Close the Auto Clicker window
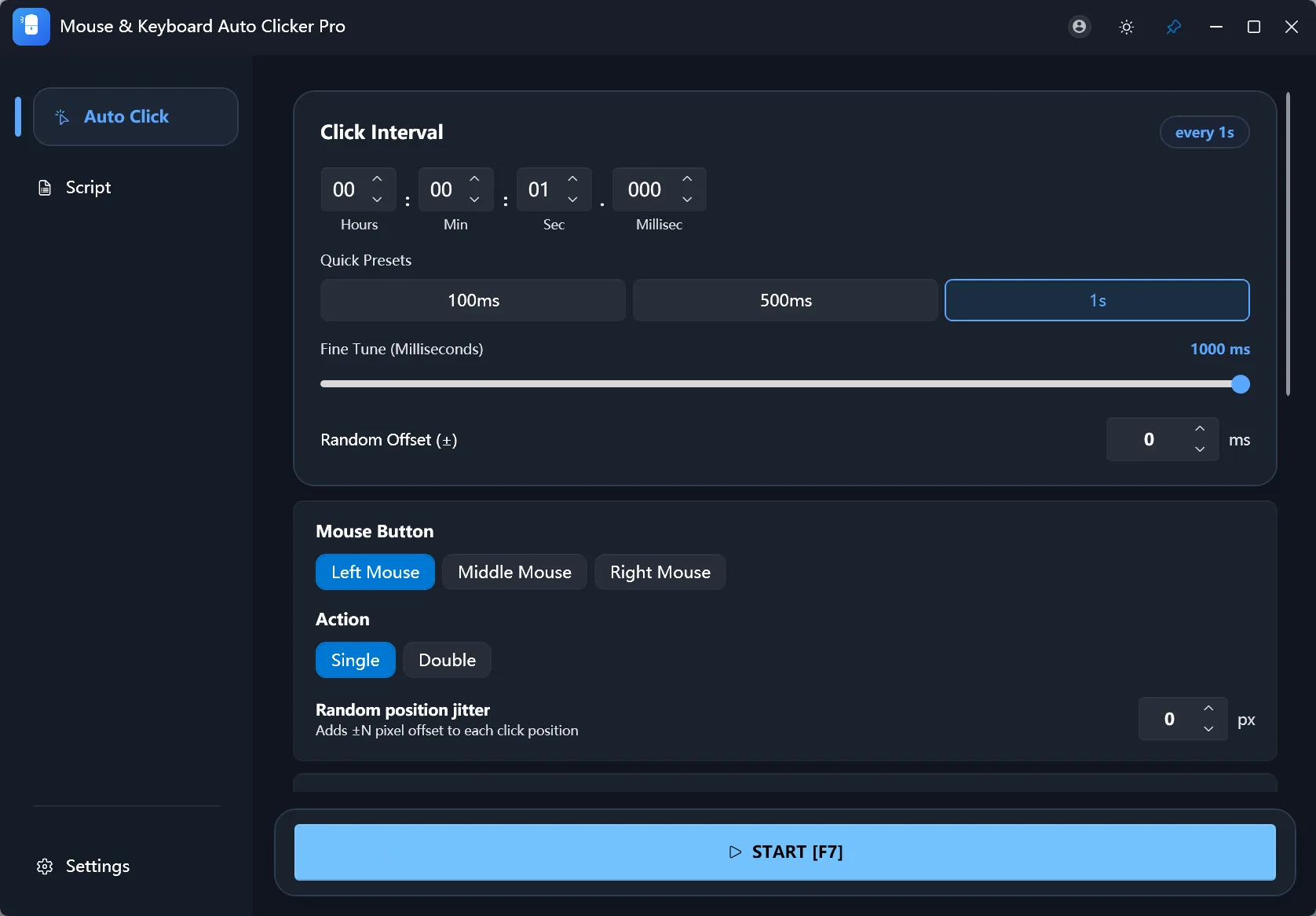The image size is (1316, 916). point(1292,27)
